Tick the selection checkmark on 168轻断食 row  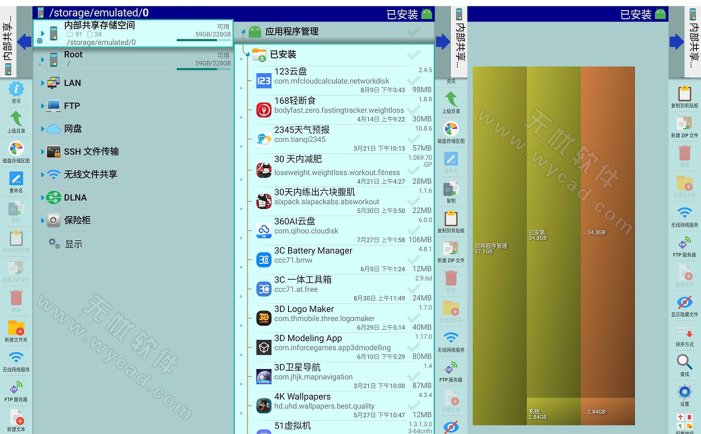(x=414, y=110)
